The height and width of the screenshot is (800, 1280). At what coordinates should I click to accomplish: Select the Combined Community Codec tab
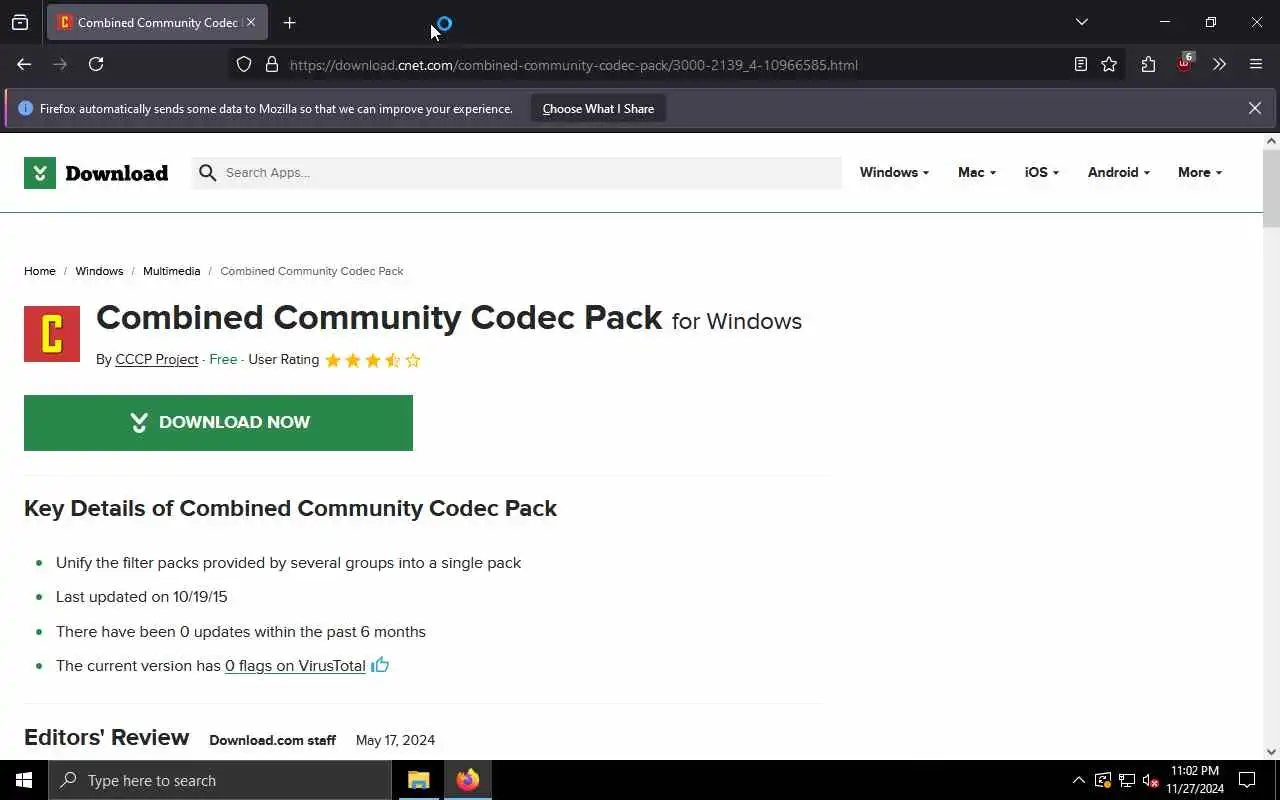157,22
